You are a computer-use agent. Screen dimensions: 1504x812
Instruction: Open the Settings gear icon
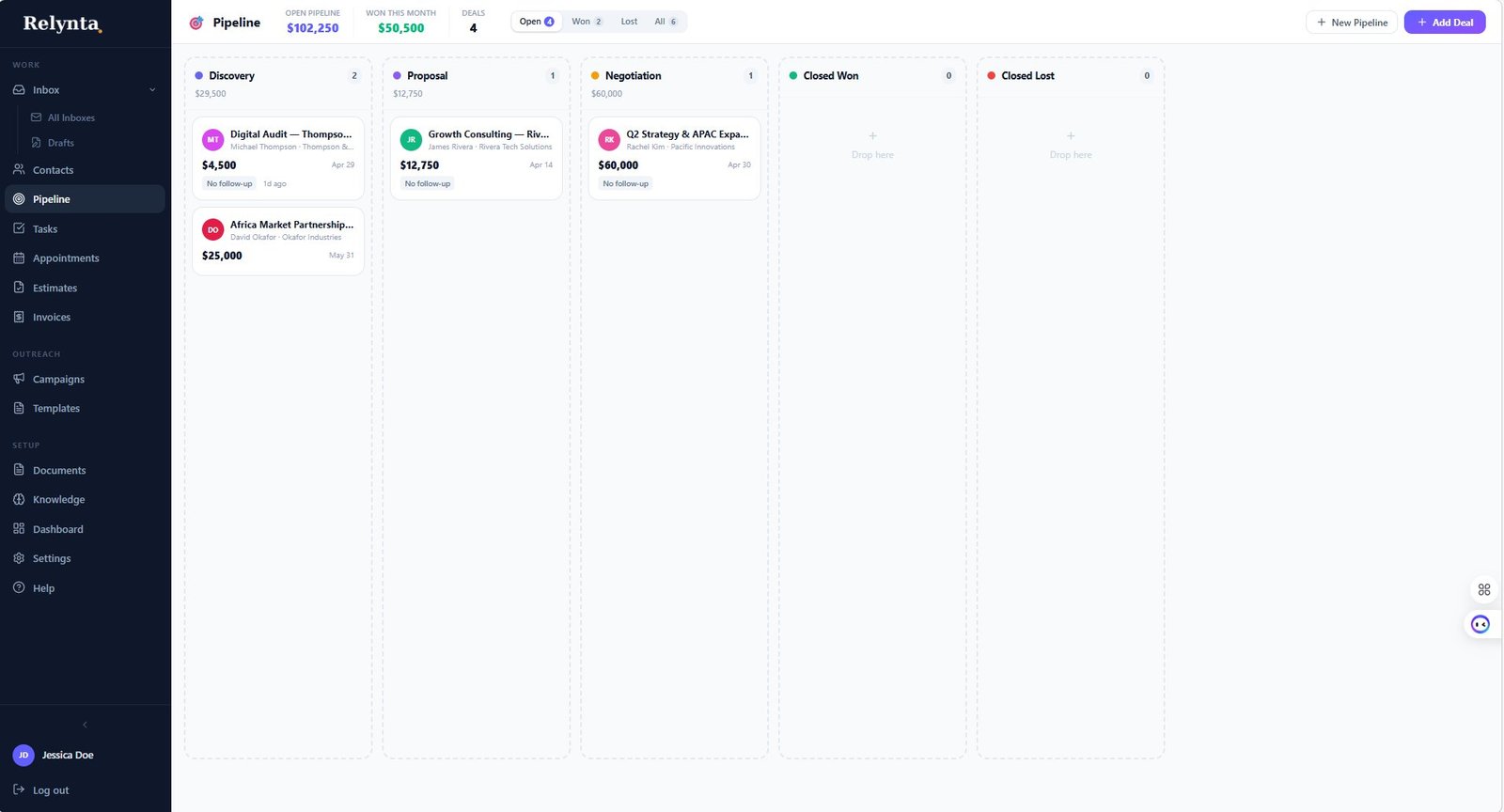pyautogui.click(x=19, y=558)
